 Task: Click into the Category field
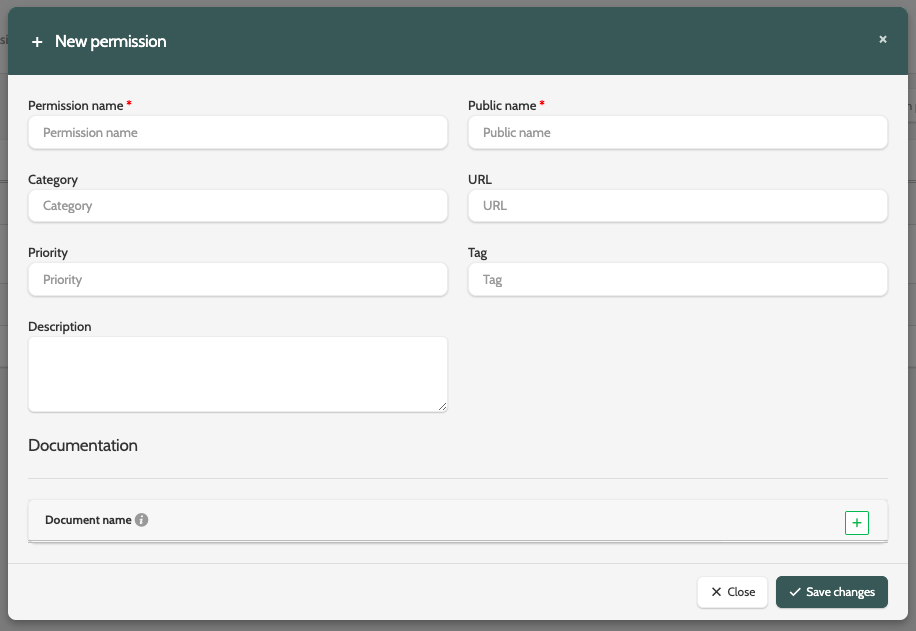(238, 206)
